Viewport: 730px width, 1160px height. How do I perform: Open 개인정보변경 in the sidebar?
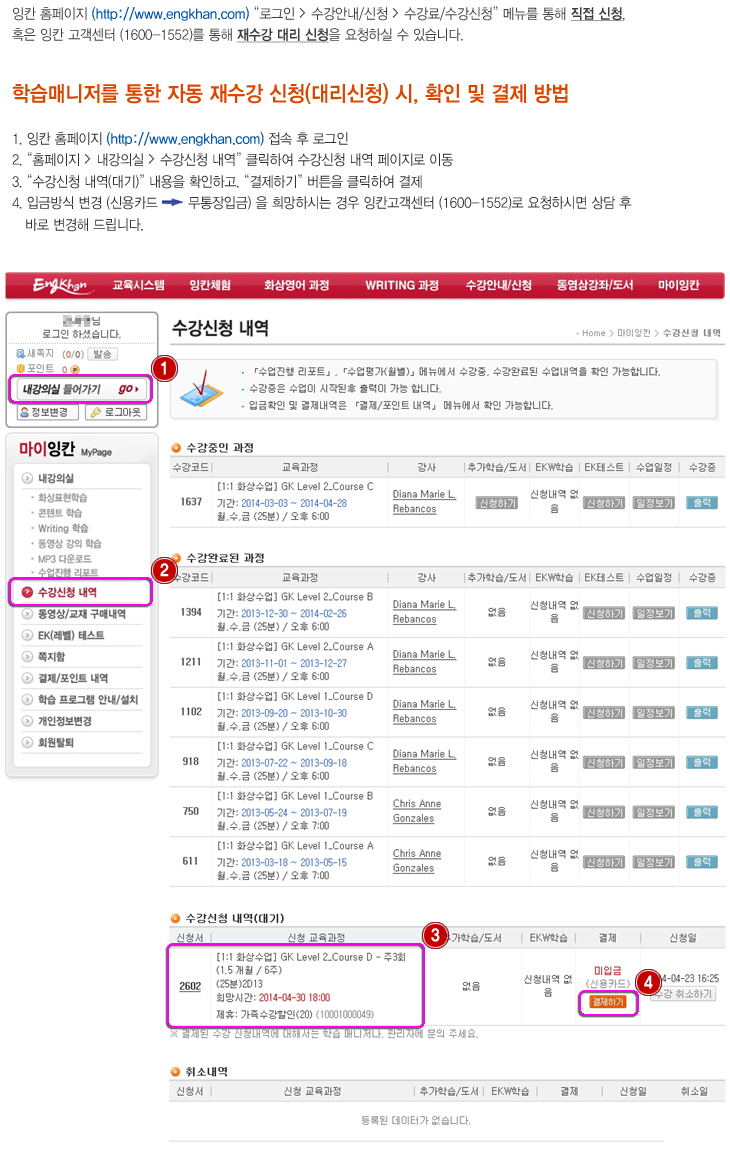tap(64, 721)
